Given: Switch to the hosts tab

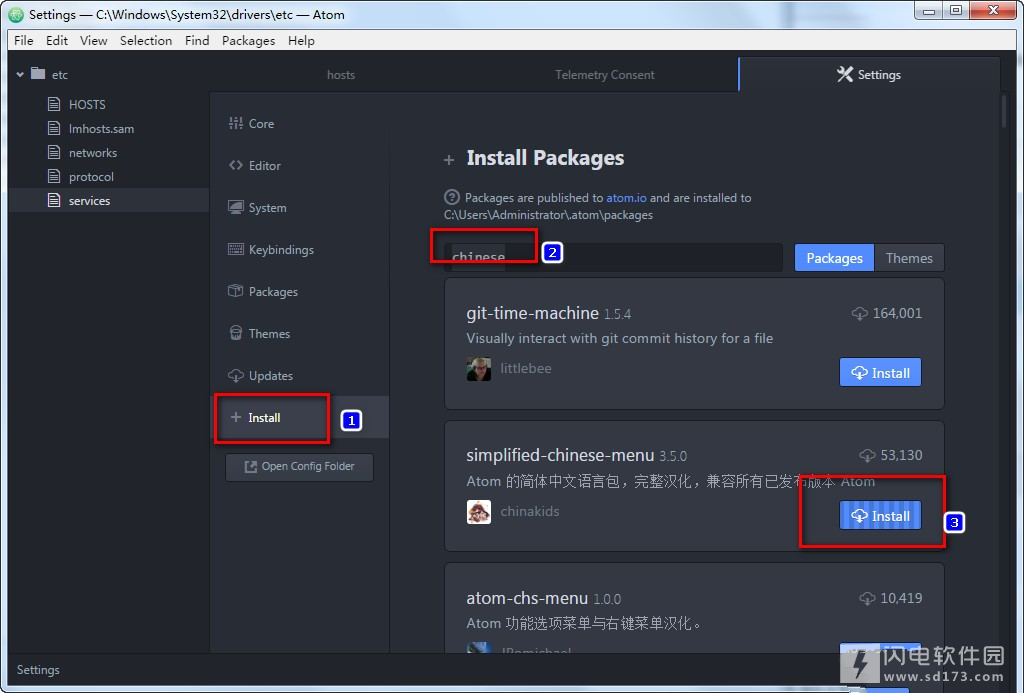Looking at the screenshot, I should (x=341, y=74).
